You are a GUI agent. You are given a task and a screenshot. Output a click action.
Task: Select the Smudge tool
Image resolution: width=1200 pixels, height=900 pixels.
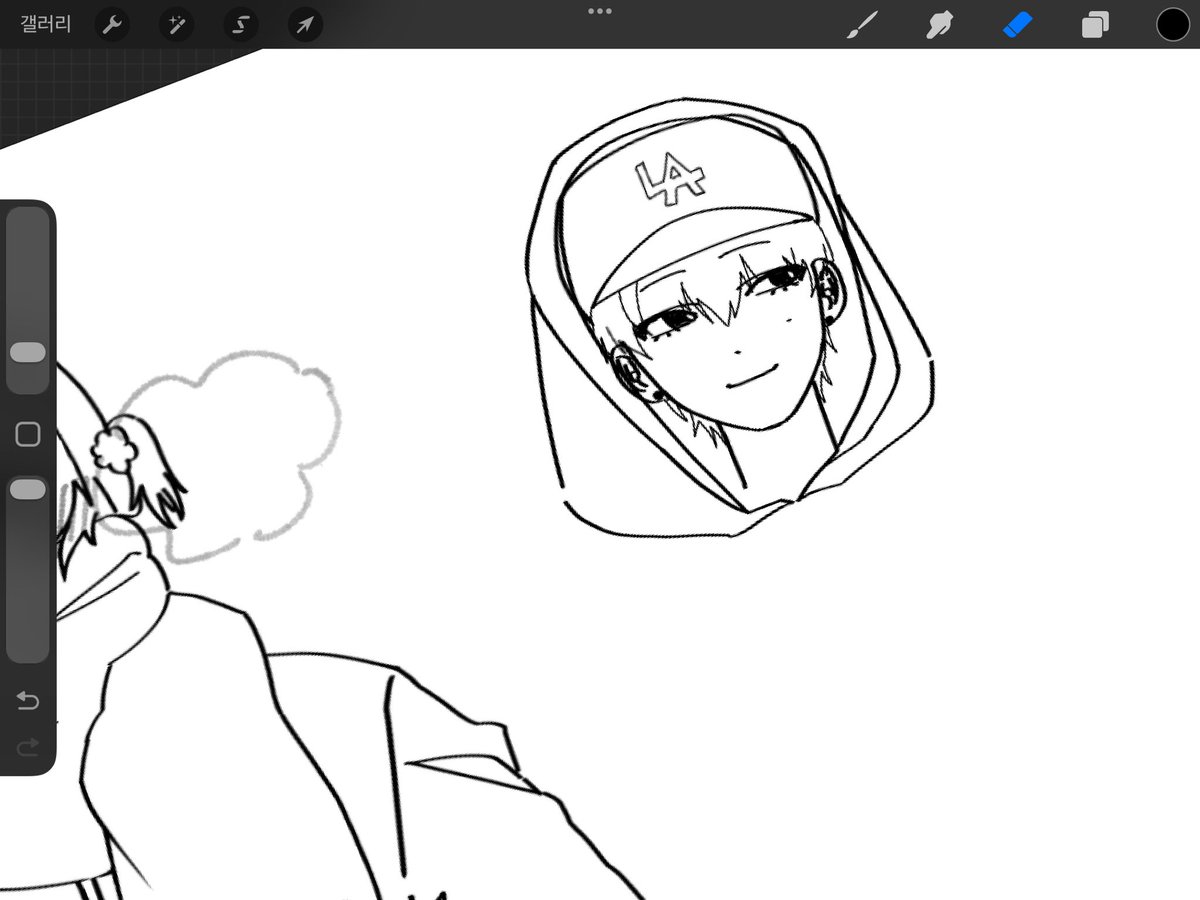938,25
